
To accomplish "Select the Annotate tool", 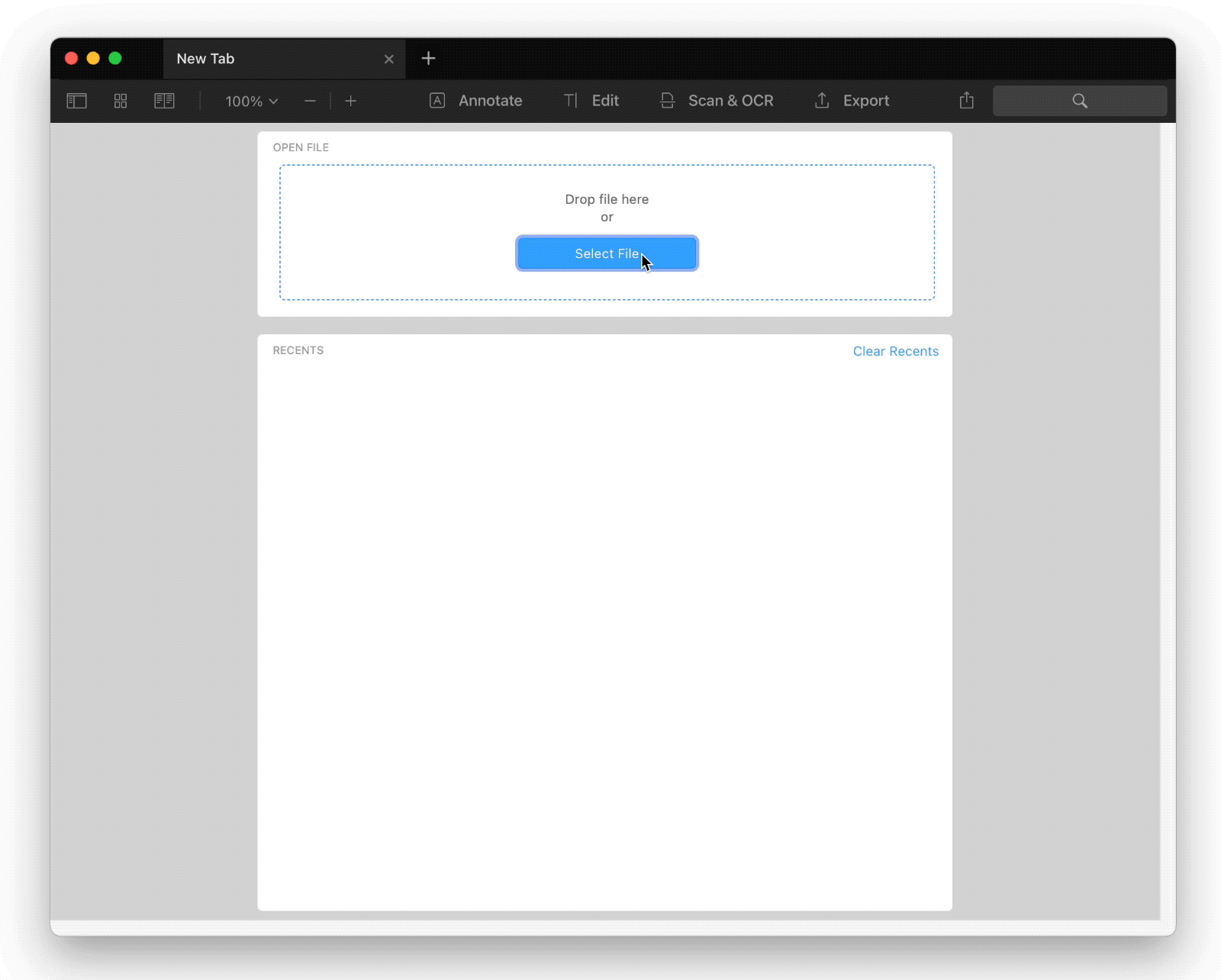I will [x=476, y=101].
